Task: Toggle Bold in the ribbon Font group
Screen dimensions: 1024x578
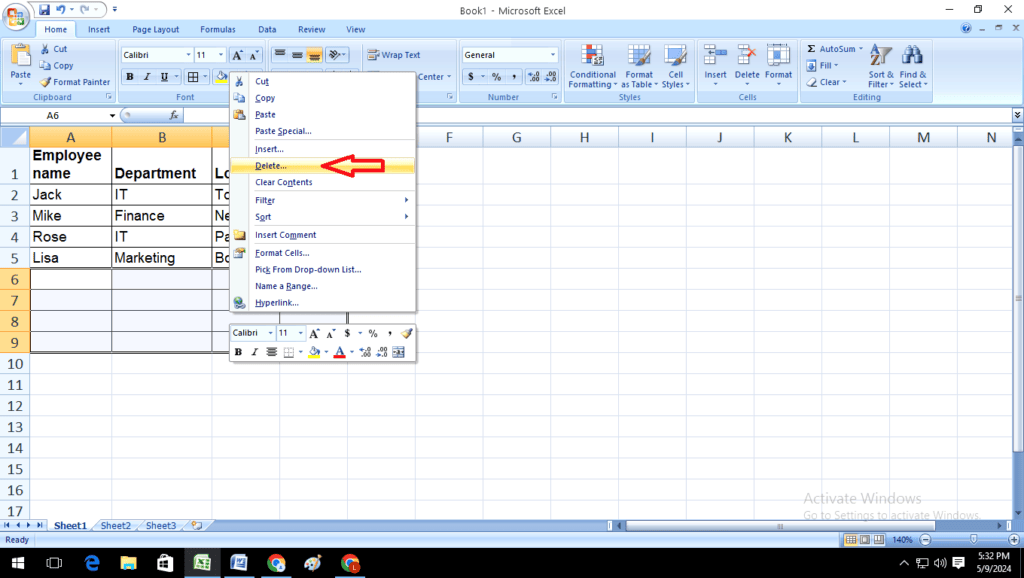Action: tap(129, 77)
